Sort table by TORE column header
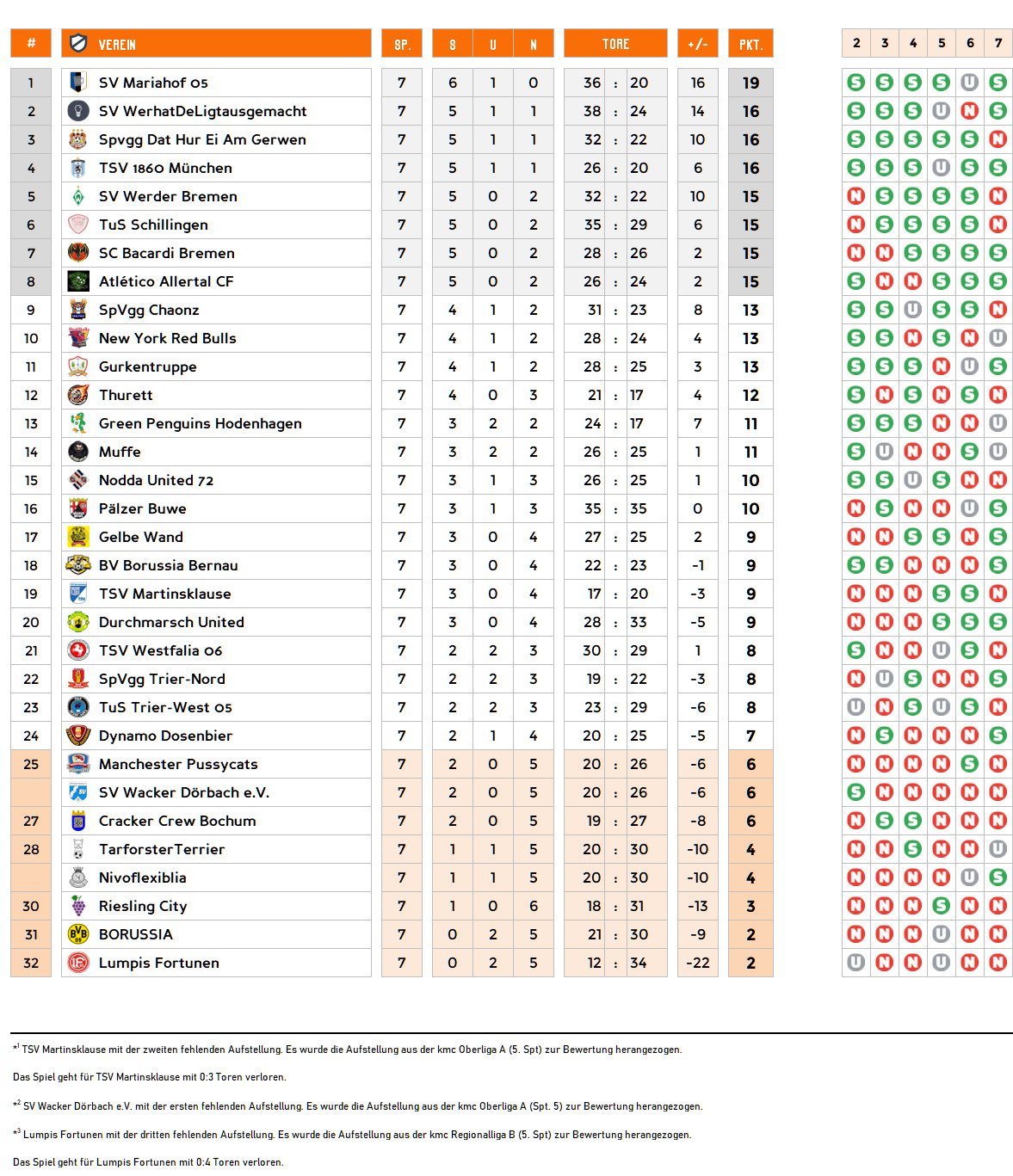Screen dimensions: 1013x1176 (x=615, y=44)
